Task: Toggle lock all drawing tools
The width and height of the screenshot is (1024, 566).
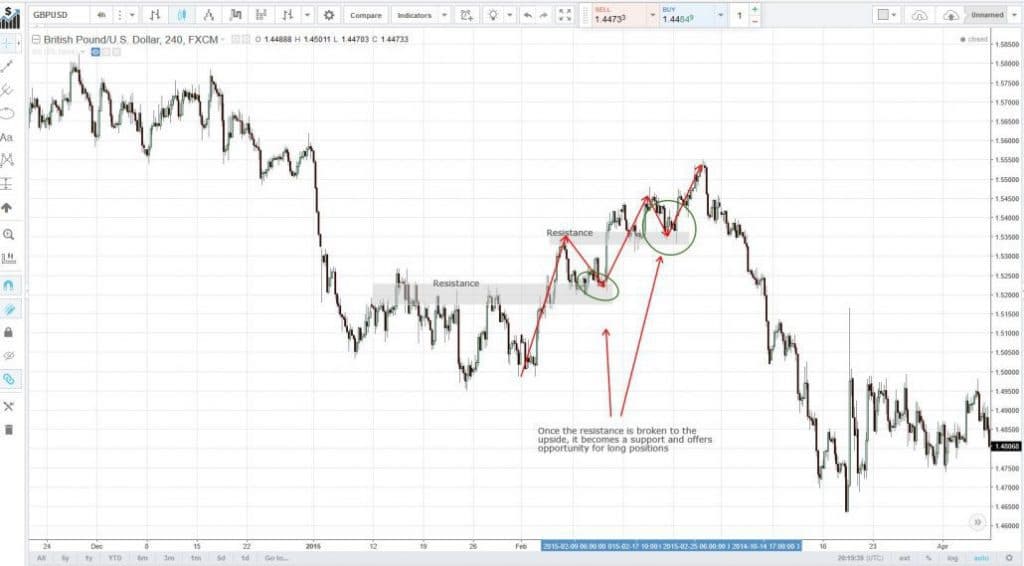Action: [8, 331]
